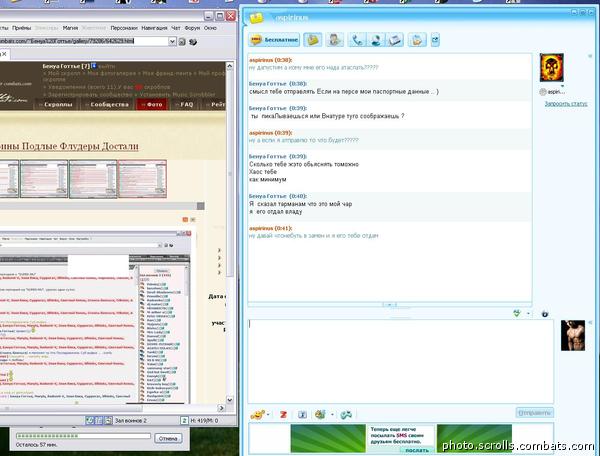Expand the browser address bar dropdown
Image resolution: width=600 pixels, height=456 pixels.
click(172, 41)
